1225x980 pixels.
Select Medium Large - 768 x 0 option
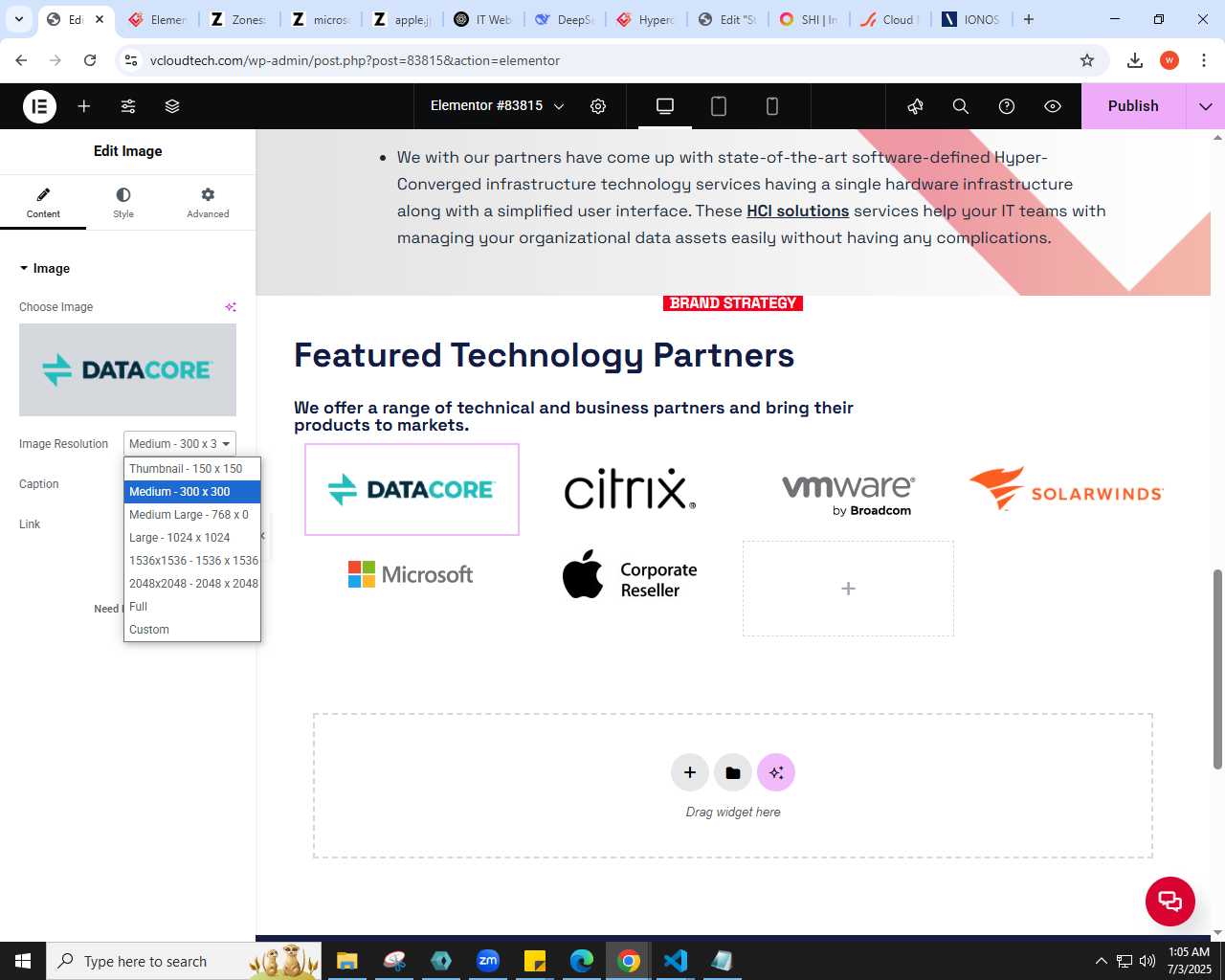tap(192, 515)
